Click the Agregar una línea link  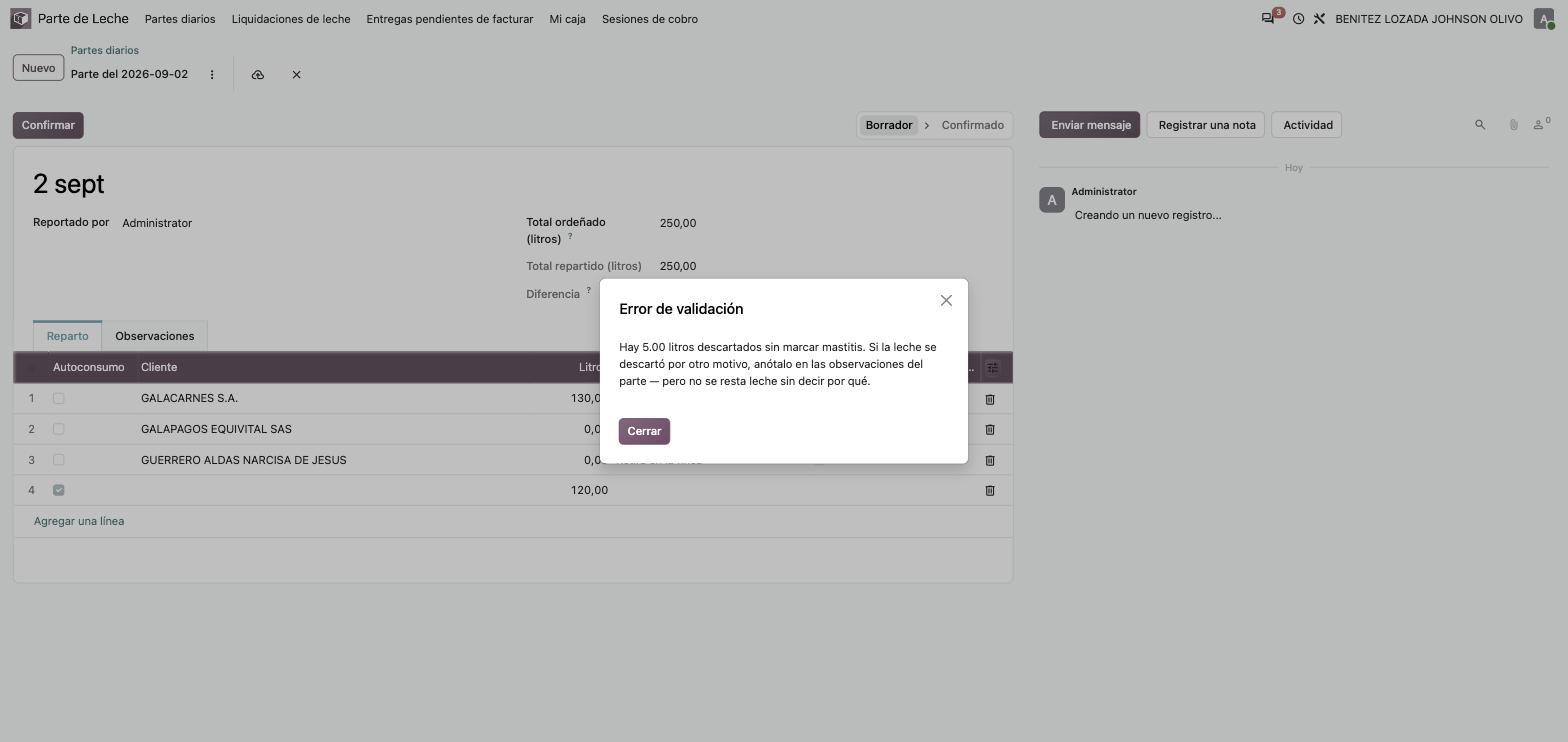click(x=79, y=521)
